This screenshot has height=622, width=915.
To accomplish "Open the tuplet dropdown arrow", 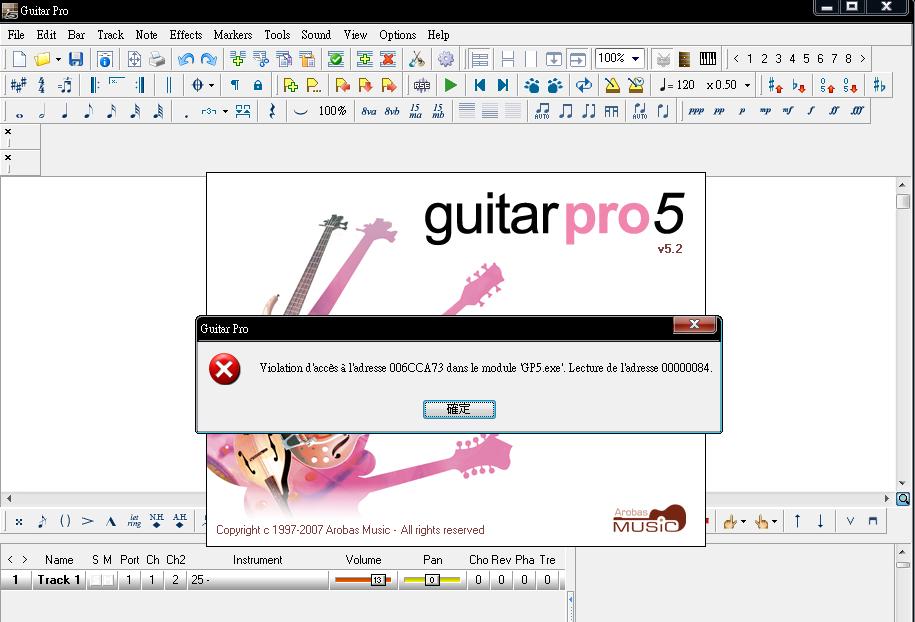I will point(225,111).
